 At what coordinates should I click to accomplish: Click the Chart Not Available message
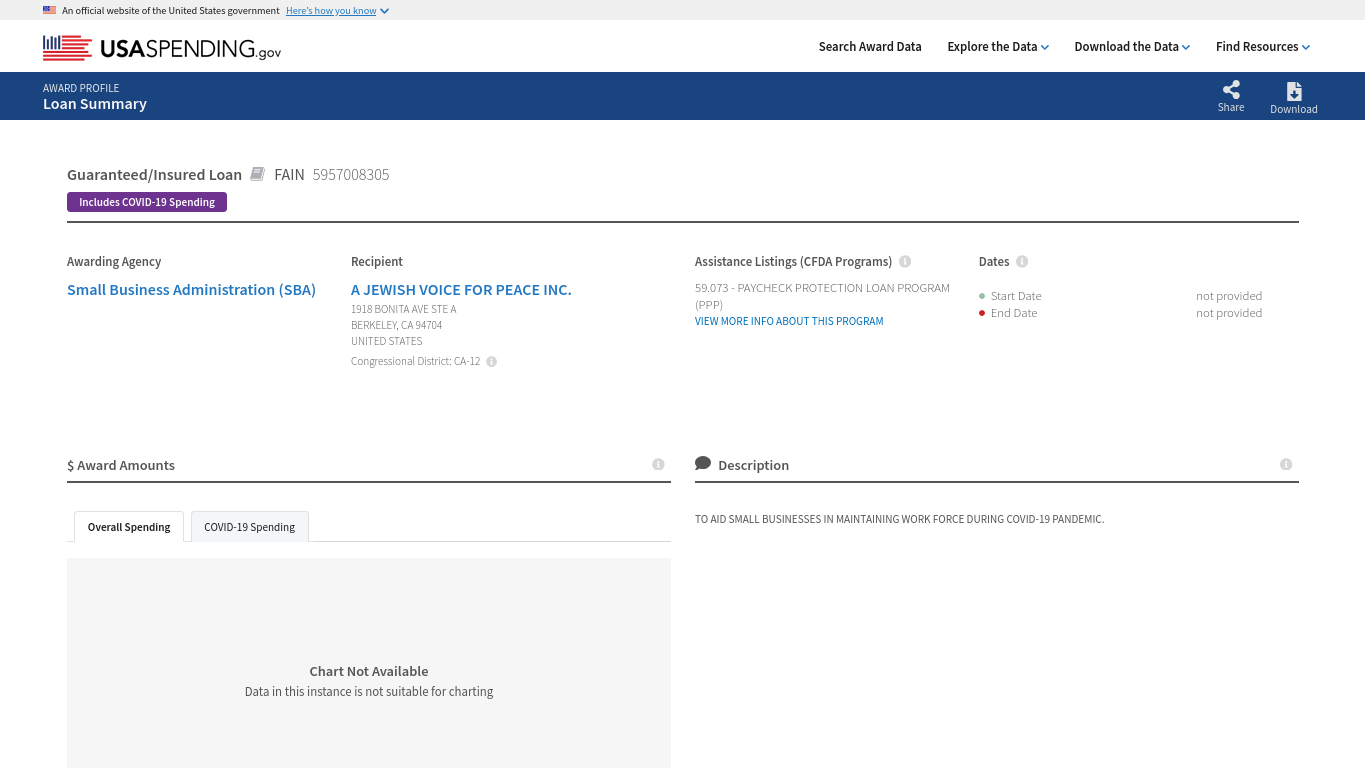click(x=369, y=672)
